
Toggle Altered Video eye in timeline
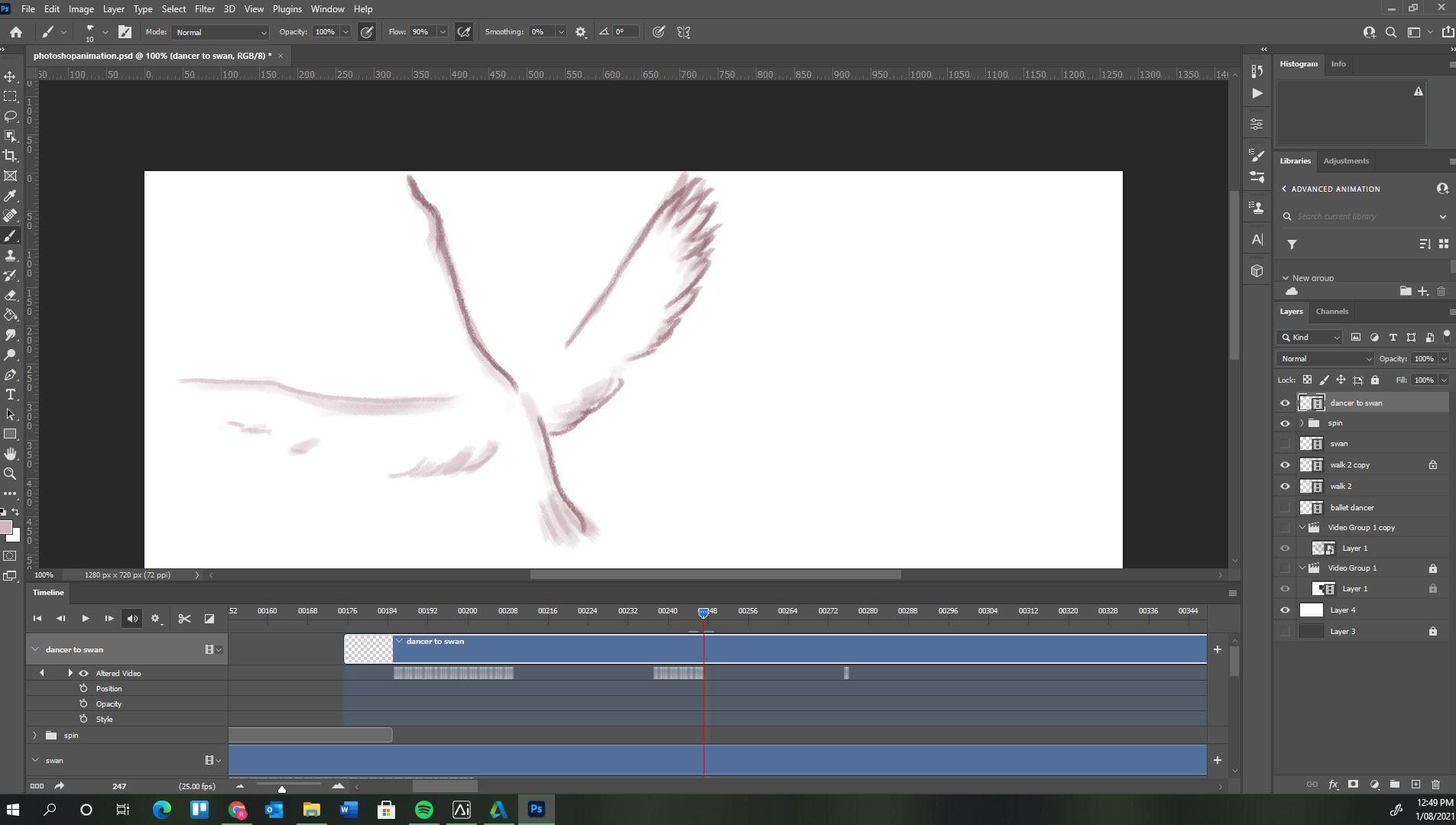(84, 674)
